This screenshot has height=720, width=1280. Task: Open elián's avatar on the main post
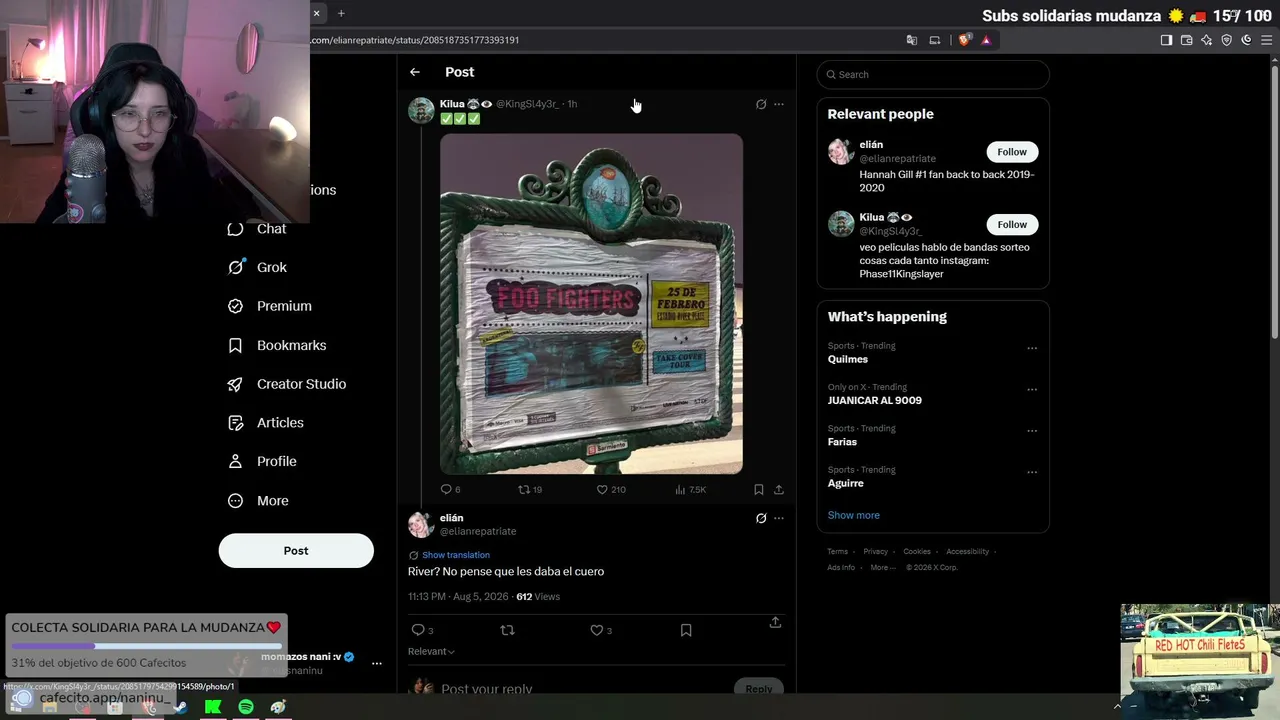[x=421, y=525]
